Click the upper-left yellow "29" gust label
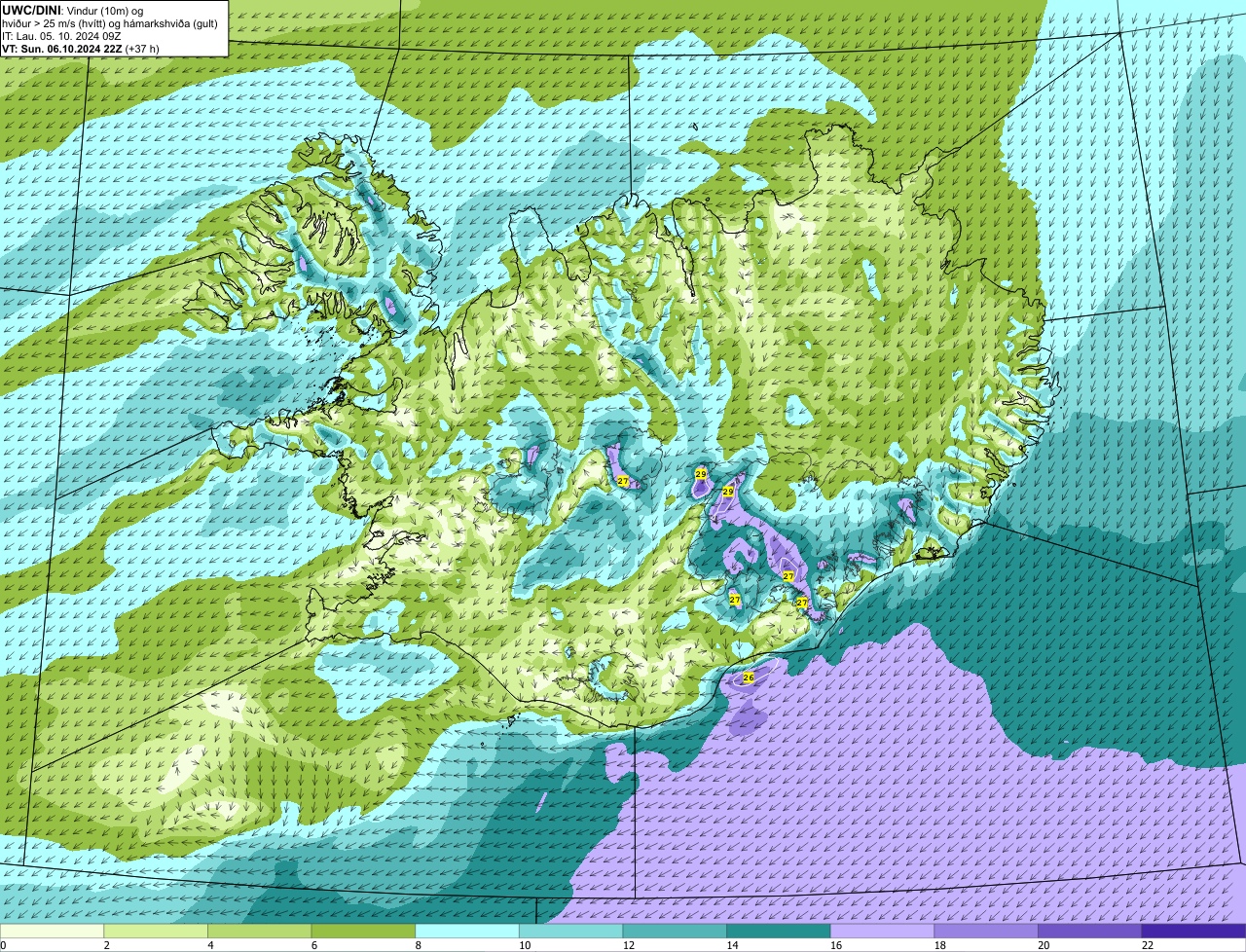The height and width of the screenshot is (952, 1246). coord(701,474)
